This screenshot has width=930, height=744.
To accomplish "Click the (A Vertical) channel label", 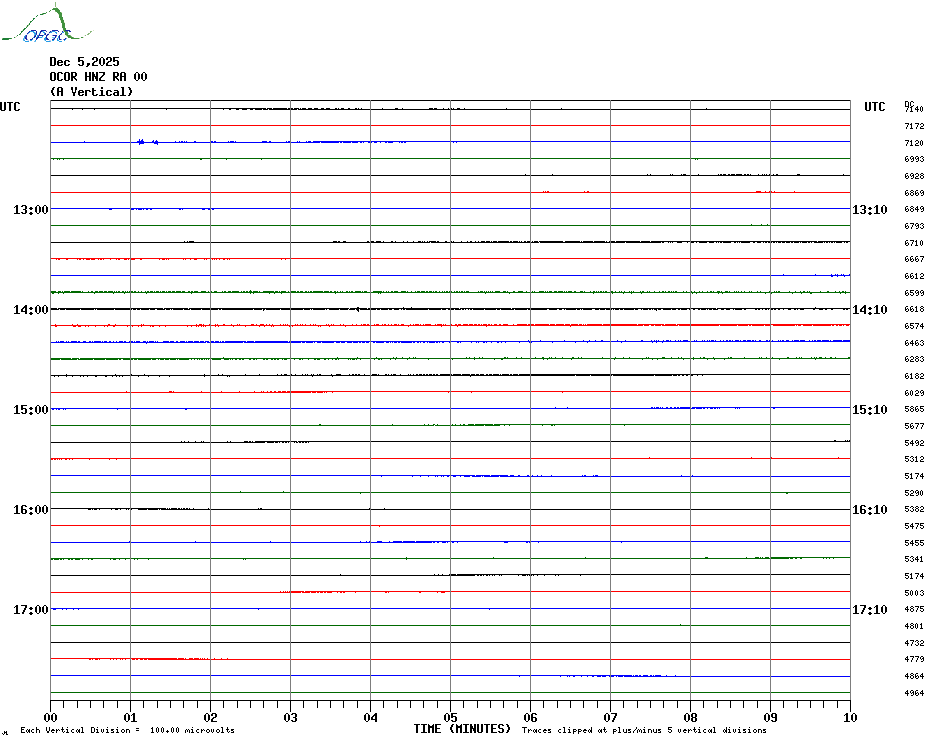I will tap(91, 92).
